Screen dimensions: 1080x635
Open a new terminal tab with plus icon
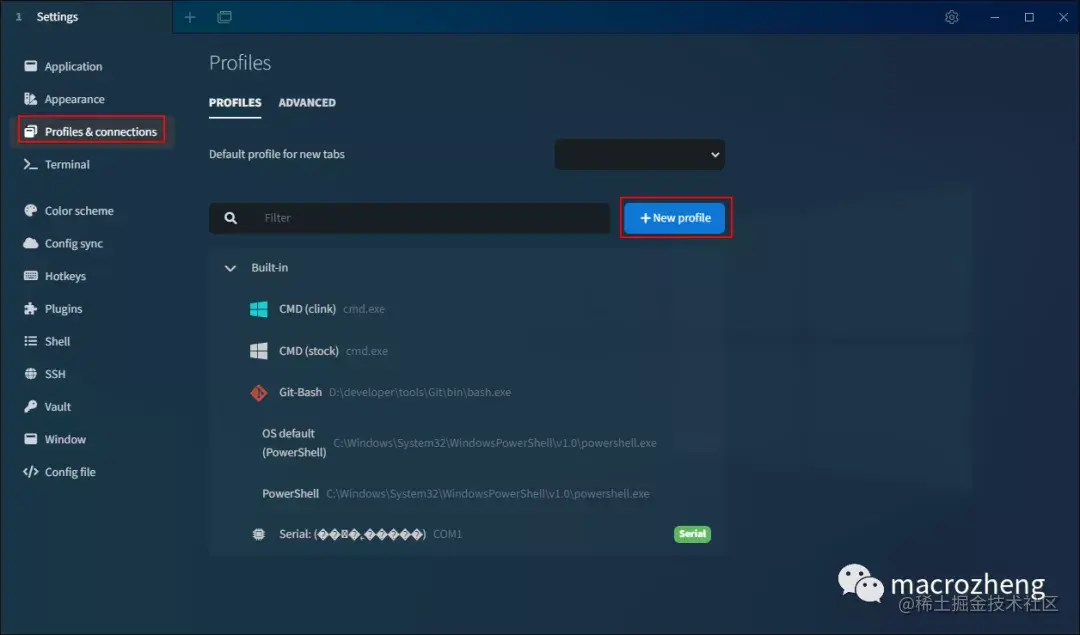click(190, 17)
